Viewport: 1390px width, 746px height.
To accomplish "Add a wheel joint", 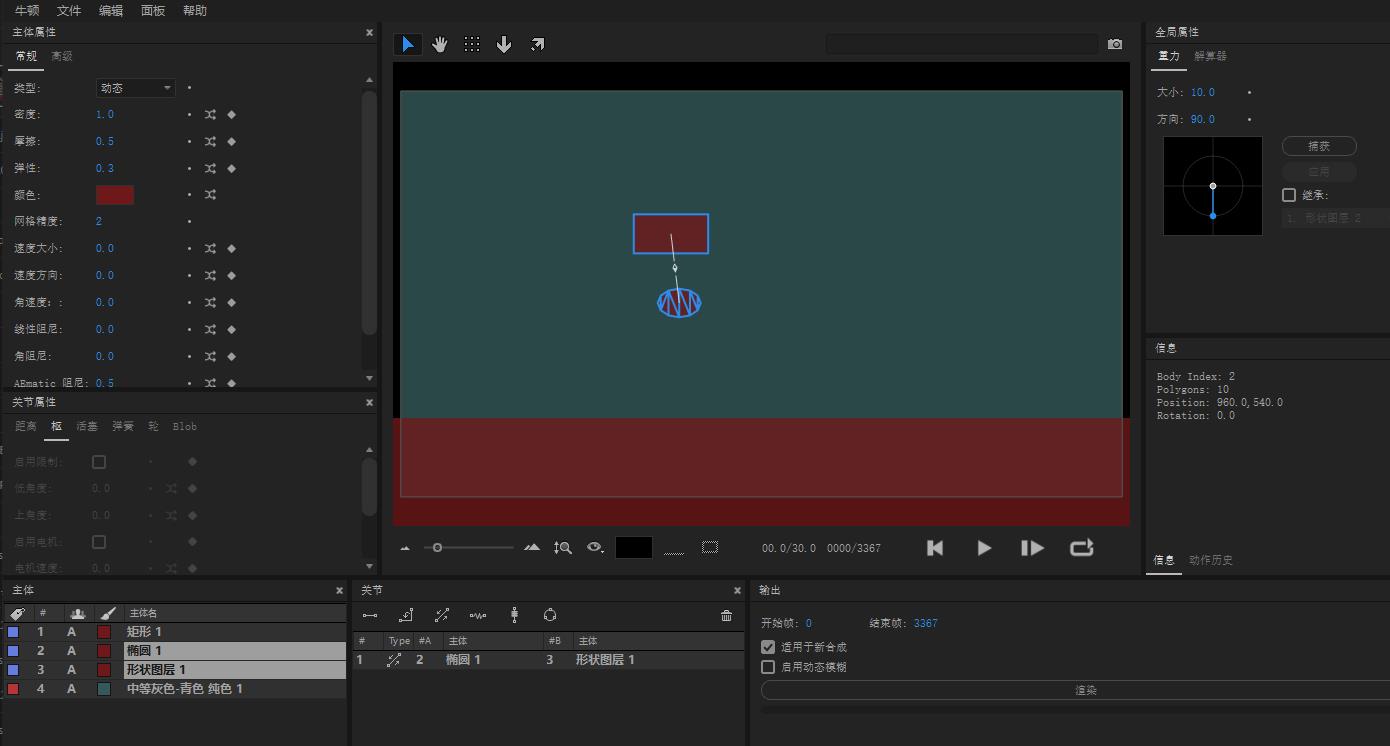I will pos(514,615).
